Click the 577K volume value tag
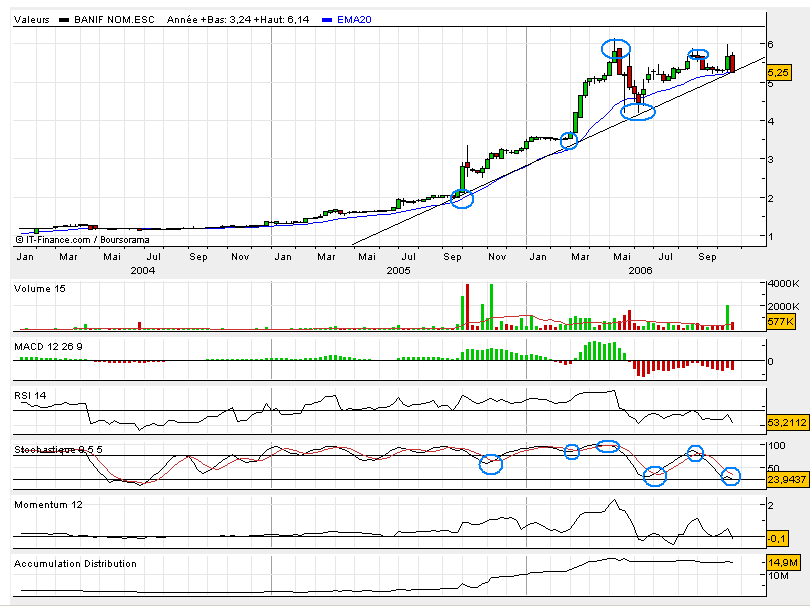 click(780, 321)
